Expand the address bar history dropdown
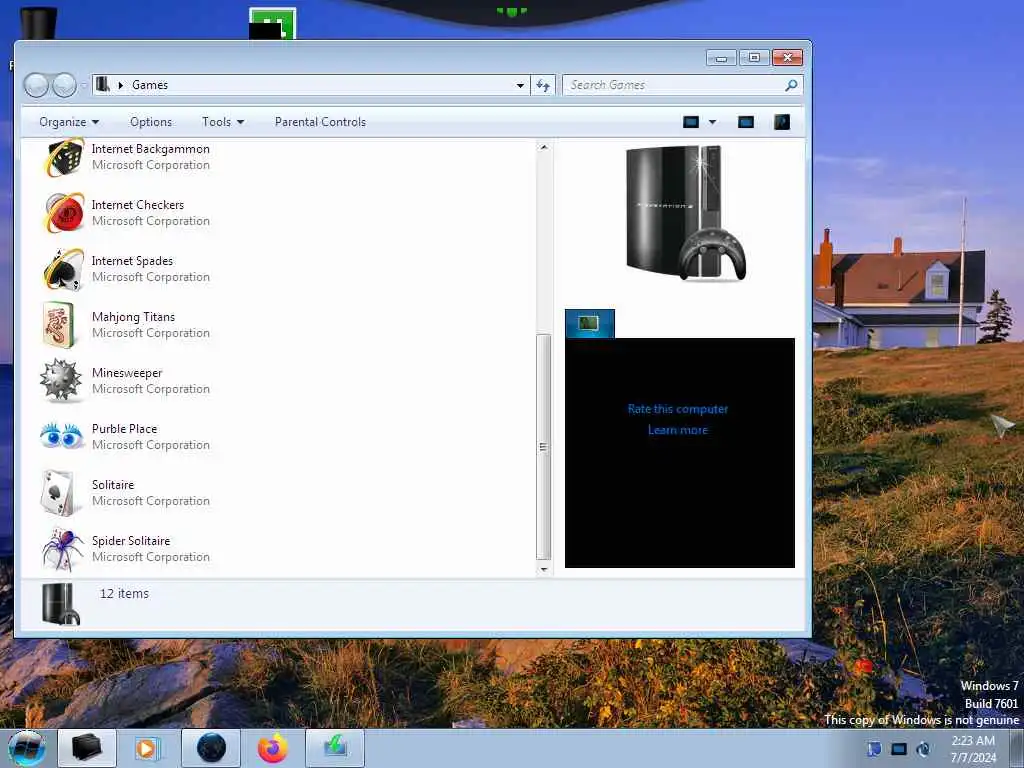The height and width of the screenshot is (768, 1024). click(x=520, y=85)
